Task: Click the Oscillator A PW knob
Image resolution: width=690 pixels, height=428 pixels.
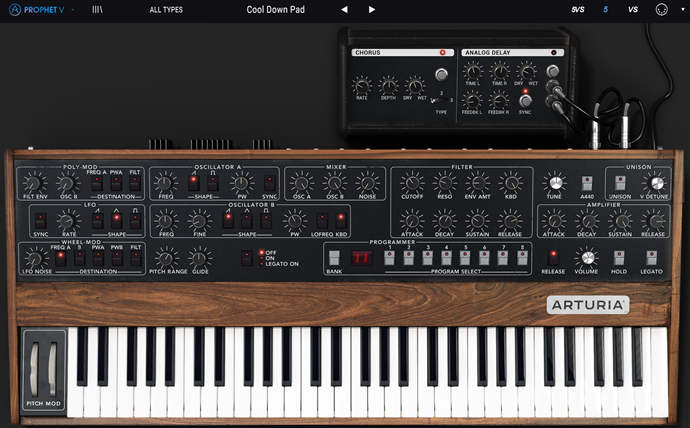Action: [242, 183]
